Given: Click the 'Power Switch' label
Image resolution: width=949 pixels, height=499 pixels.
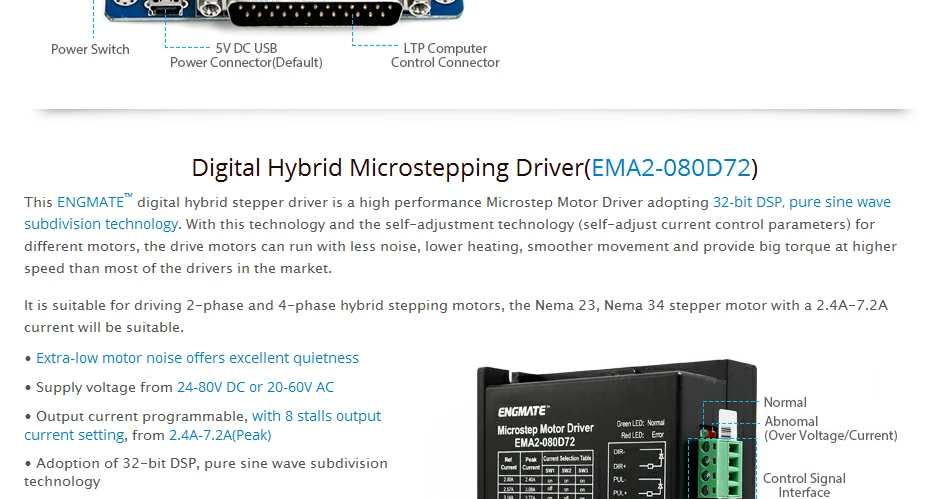Looking at the screenshot, I should point(90,49).
